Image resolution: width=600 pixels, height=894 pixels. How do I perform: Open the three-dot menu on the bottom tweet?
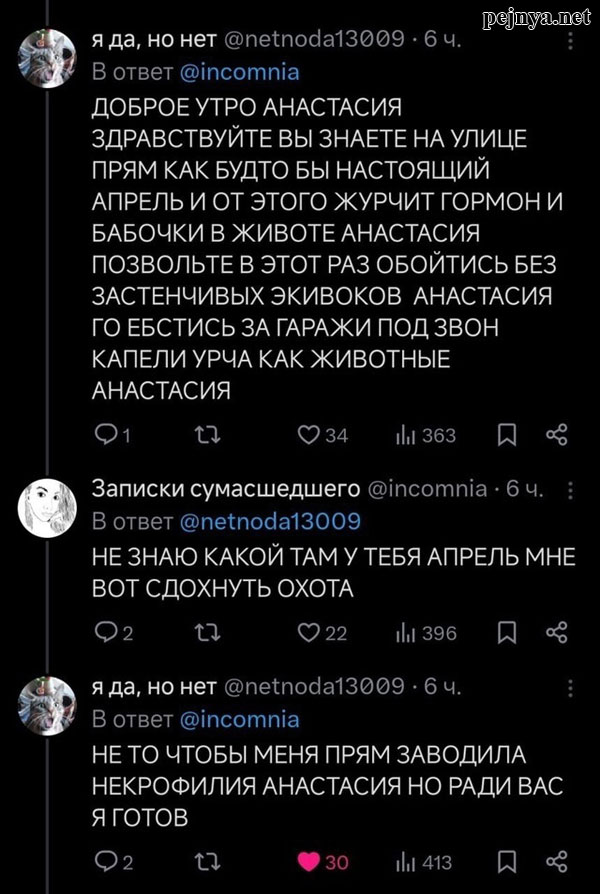(572, 690)
